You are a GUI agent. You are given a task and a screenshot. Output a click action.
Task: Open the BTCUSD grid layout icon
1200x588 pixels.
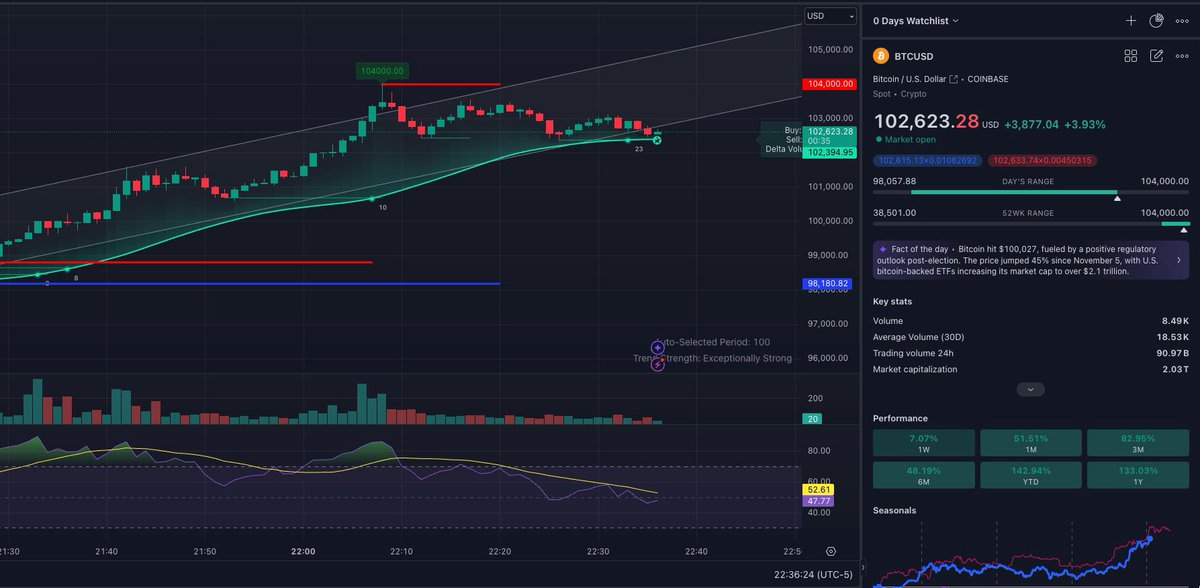coord(1131,57)
